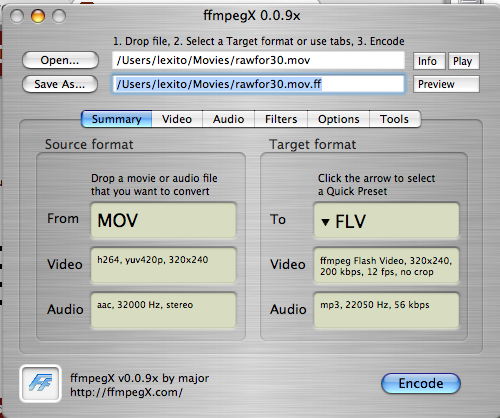Screen dimensions: 500x418
Task: Click the mp3 target Audio settings box
Action: (x=386, y=310)
